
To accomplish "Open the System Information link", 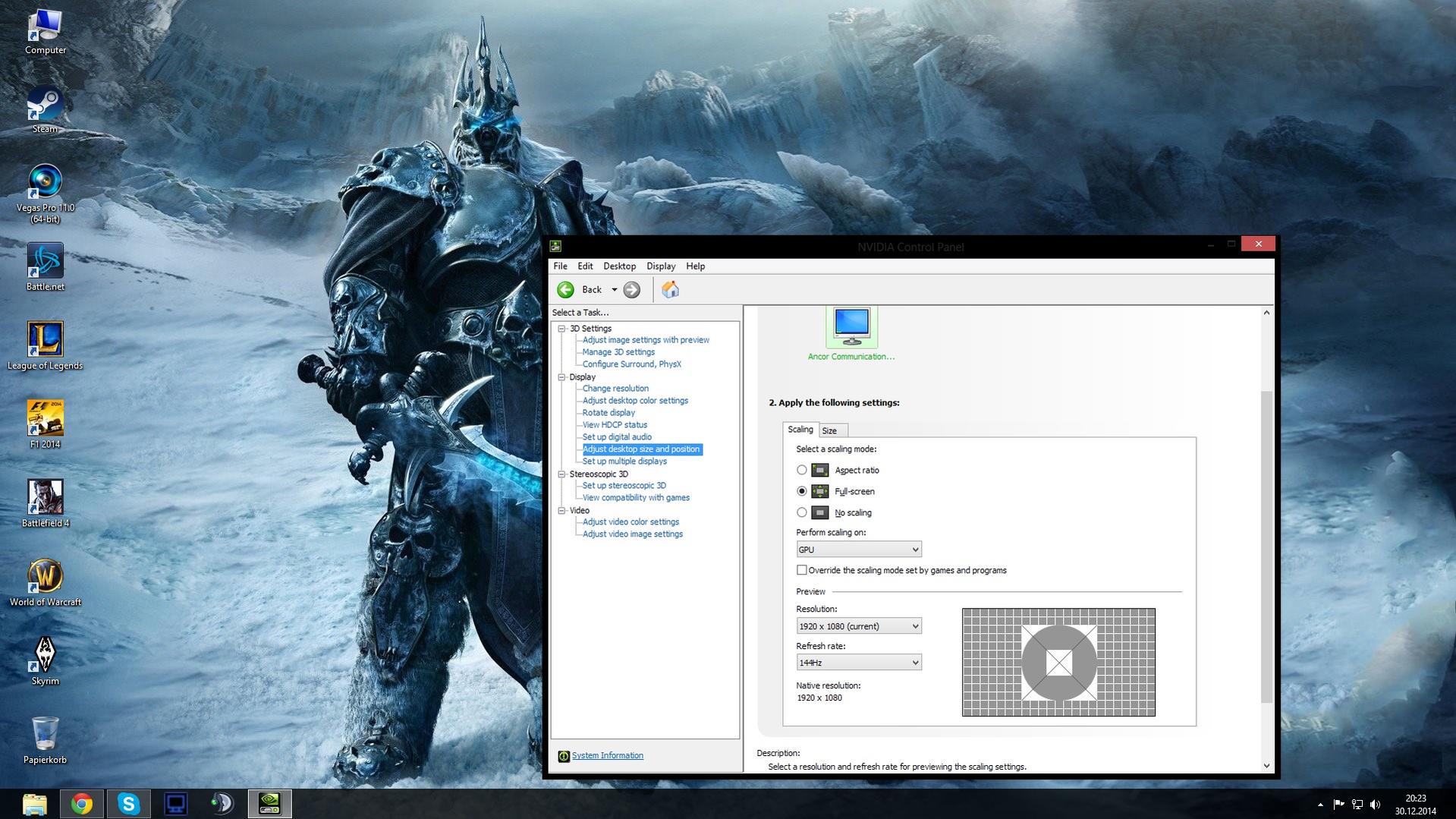I will (x=608, y=756).
